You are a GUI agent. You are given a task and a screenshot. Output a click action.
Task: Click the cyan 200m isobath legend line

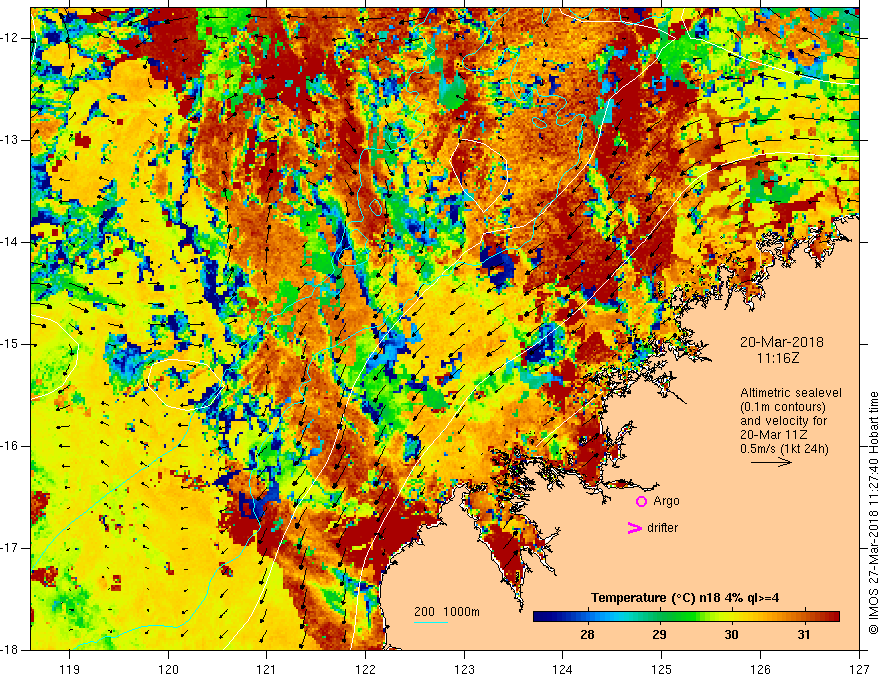coord(430,622)
